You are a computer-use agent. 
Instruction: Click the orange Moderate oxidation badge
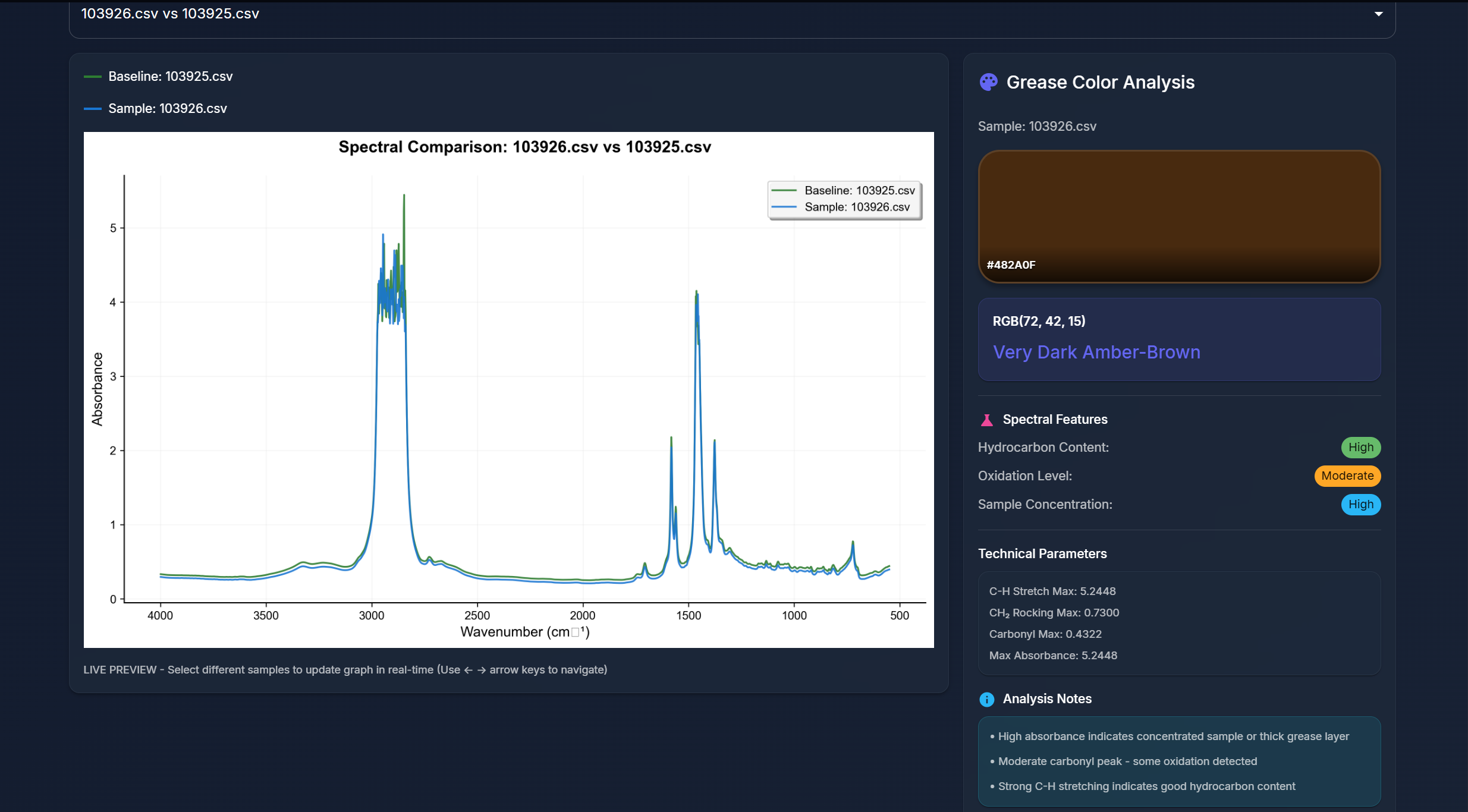(1347, 476)
